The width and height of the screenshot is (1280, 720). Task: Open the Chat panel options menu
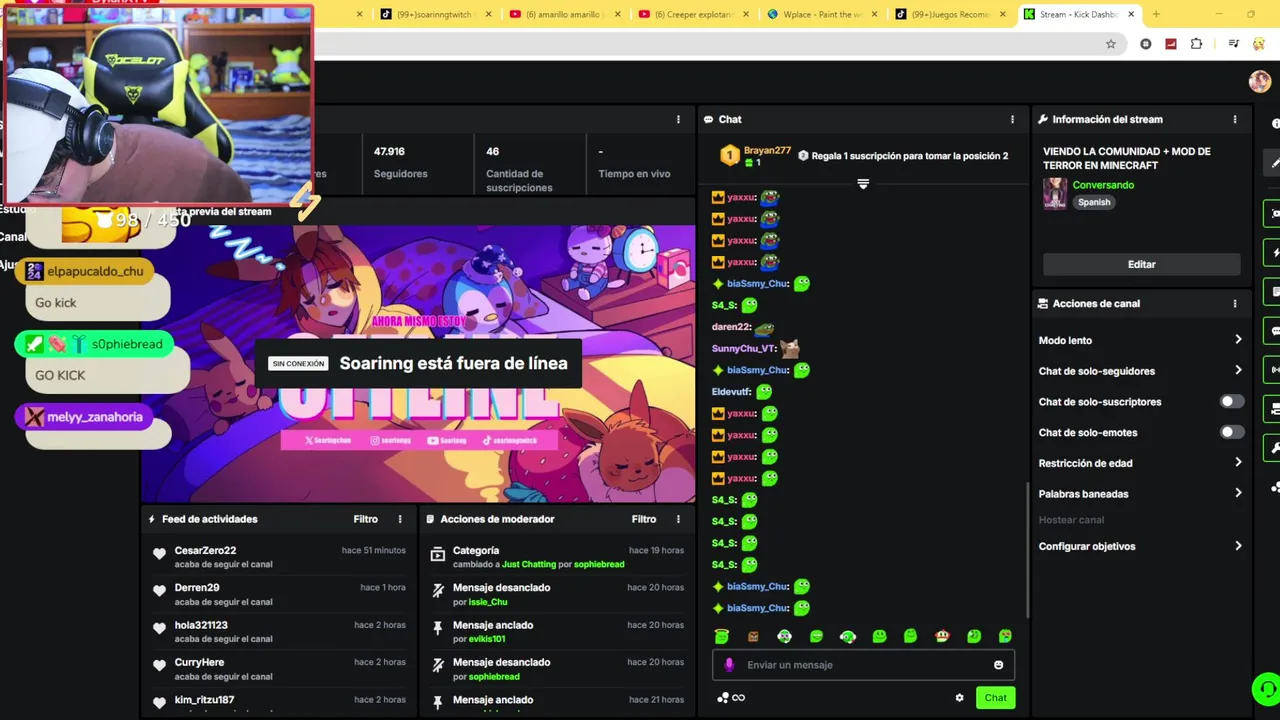(1012, 119)
